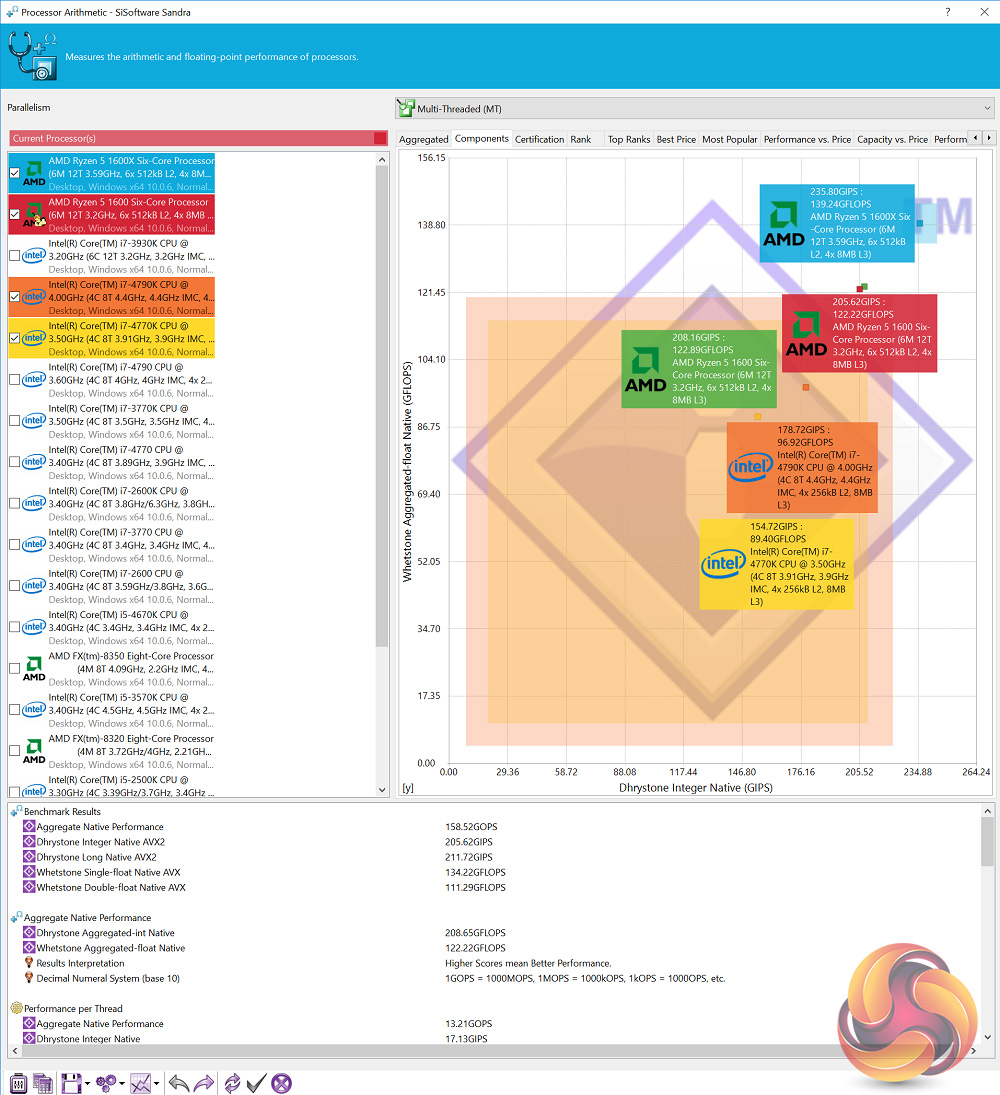
Task: Uncheck the Intel Core i7-4790K processor
Action: [14, 297]
